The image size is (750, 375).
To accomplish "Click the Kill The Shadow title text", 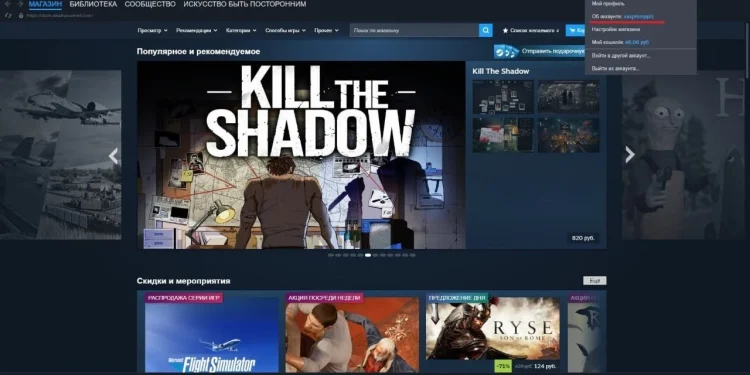I will pos(501,71).
